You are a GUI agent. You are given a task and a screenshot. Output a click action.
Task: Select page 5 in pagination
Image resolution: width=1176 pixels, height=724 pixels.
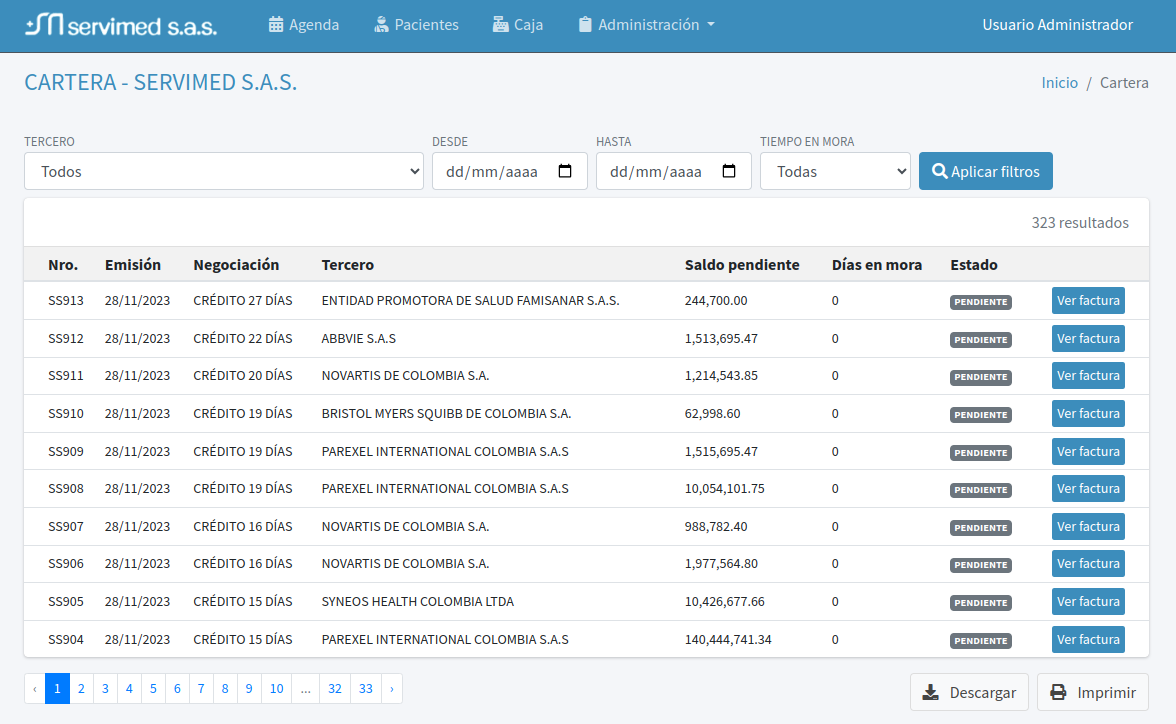coord(153,689)
